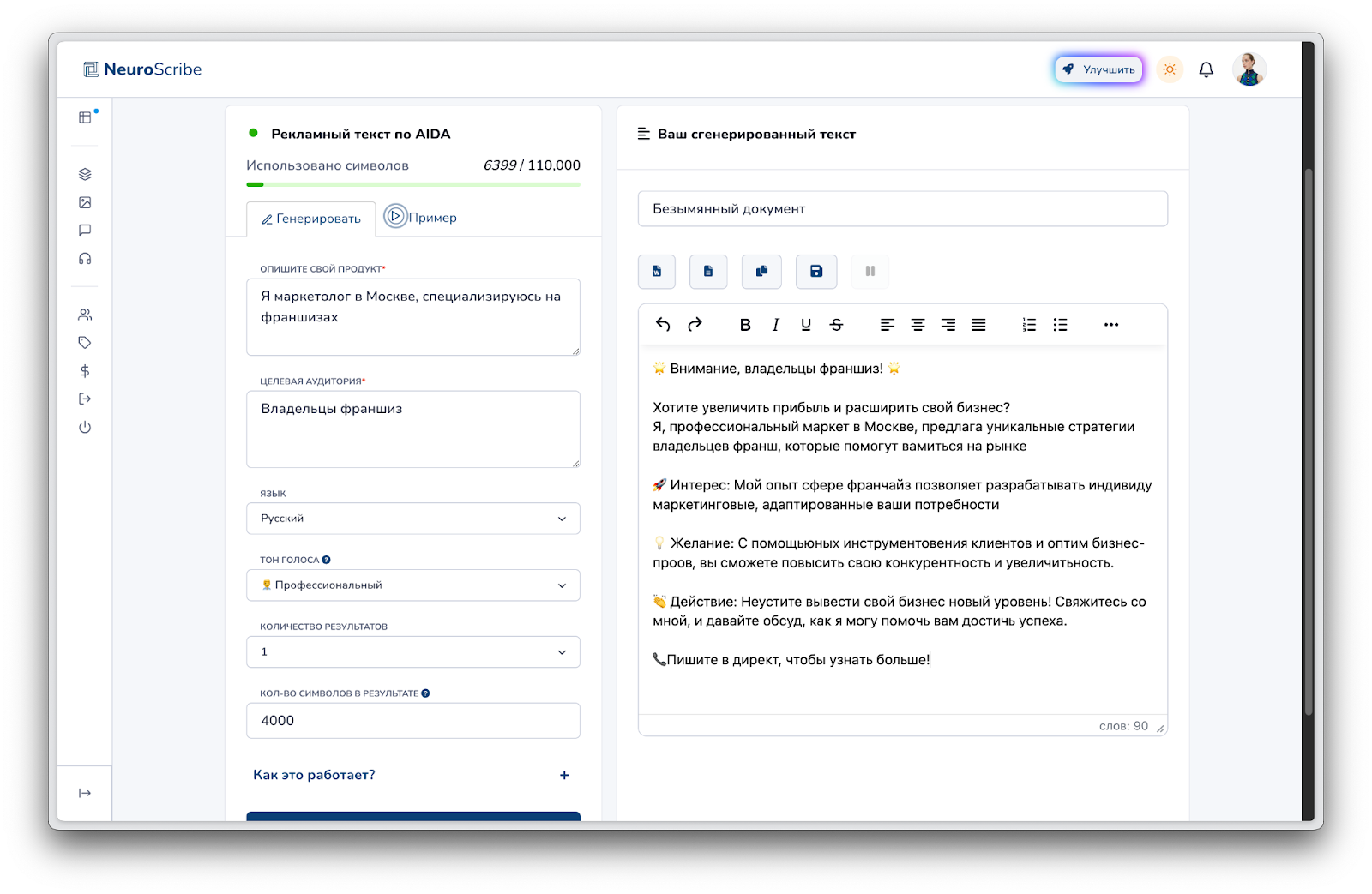This screenshot has height=894, width=1372.
Task: Click the line "Пишите в директ"
Action: tap(791, 660)
